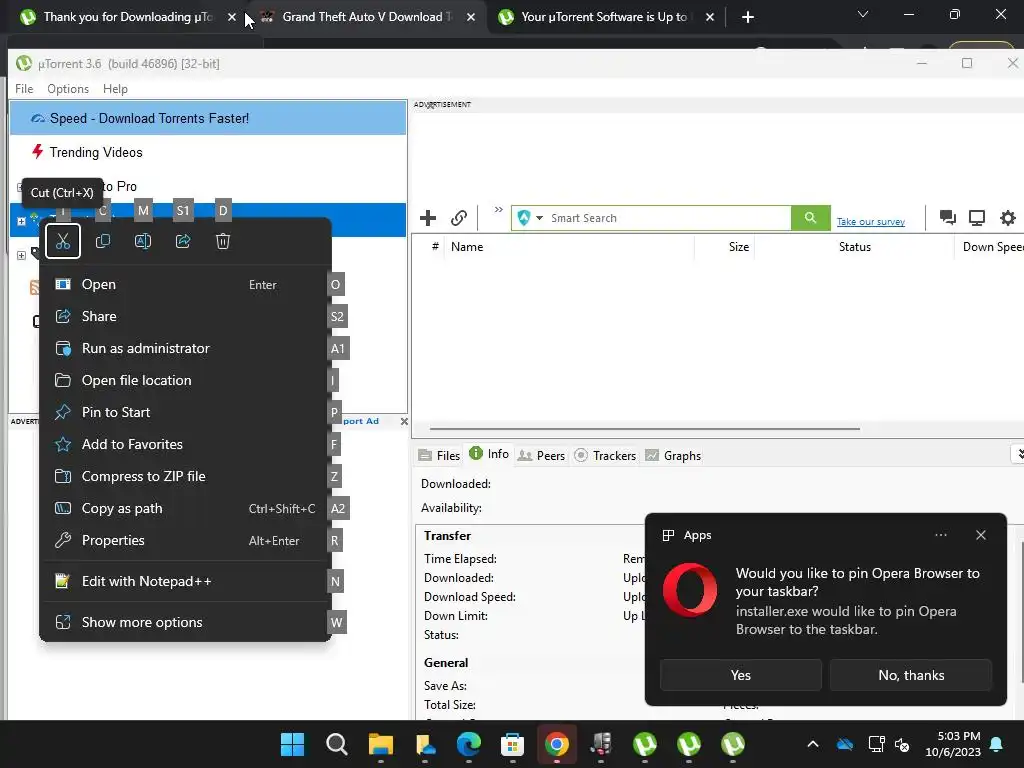Image resolution: width=1024 pixels, height=768 pixels.
Task: Click the Share icon in context menu top row
Action: tap(183, 241)
